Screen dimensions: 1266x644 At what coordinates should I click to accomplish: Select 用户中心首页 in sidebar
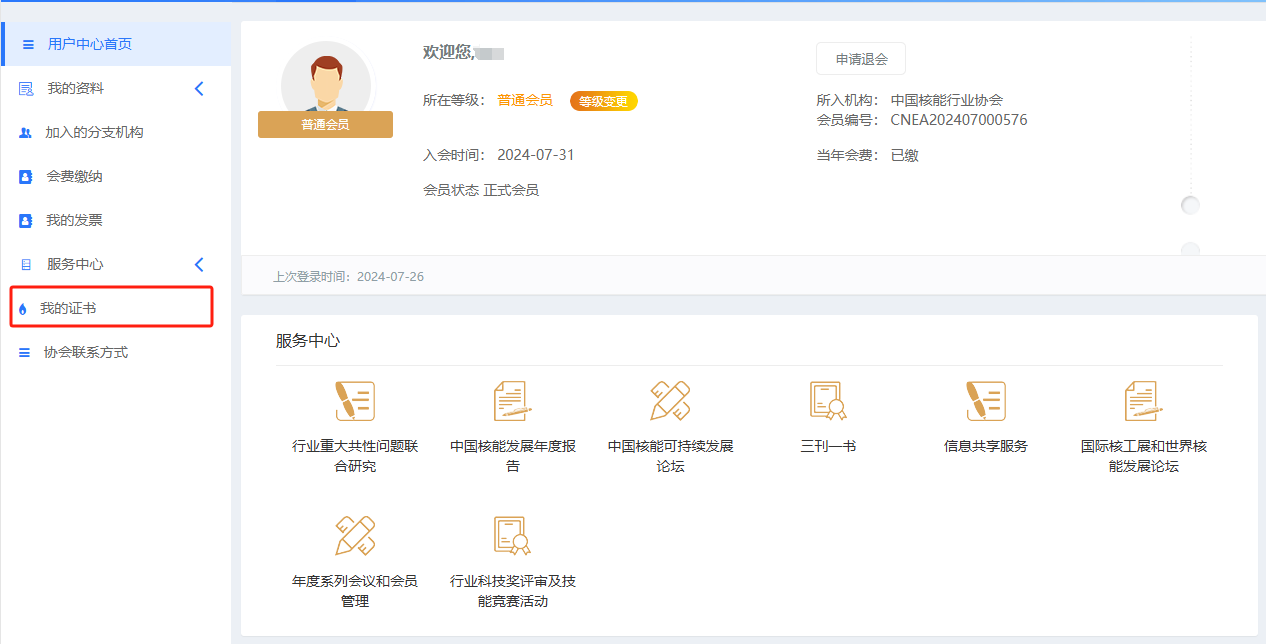(90, 44)
